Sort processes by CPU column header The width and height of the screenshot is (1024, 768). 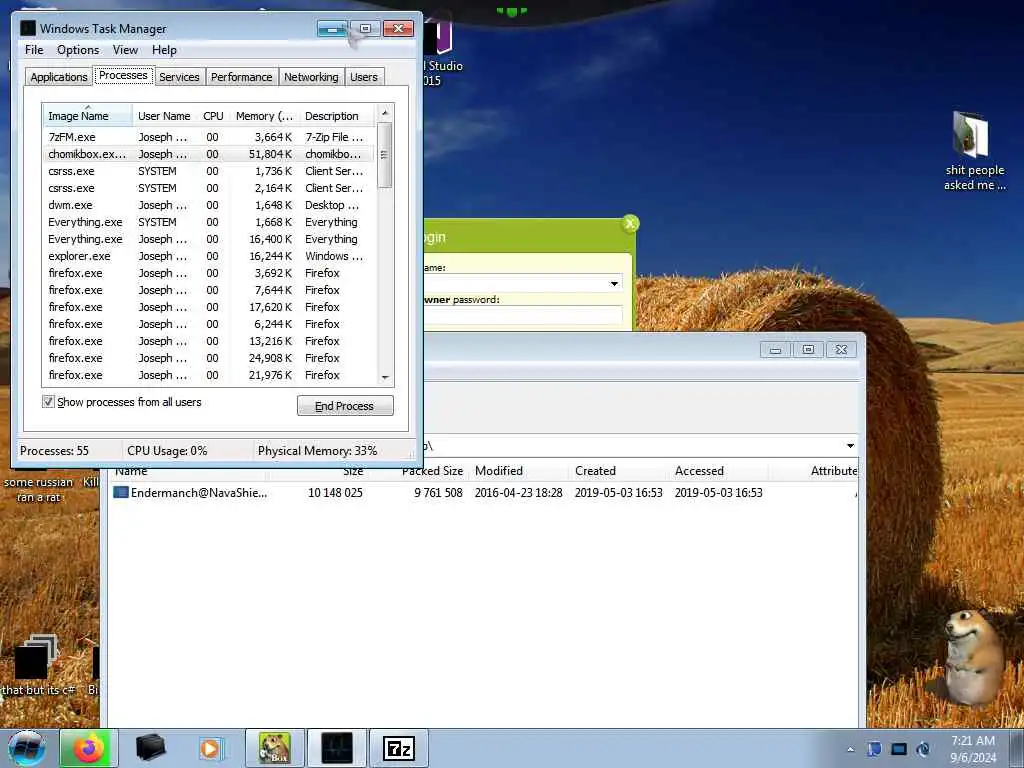213,116
